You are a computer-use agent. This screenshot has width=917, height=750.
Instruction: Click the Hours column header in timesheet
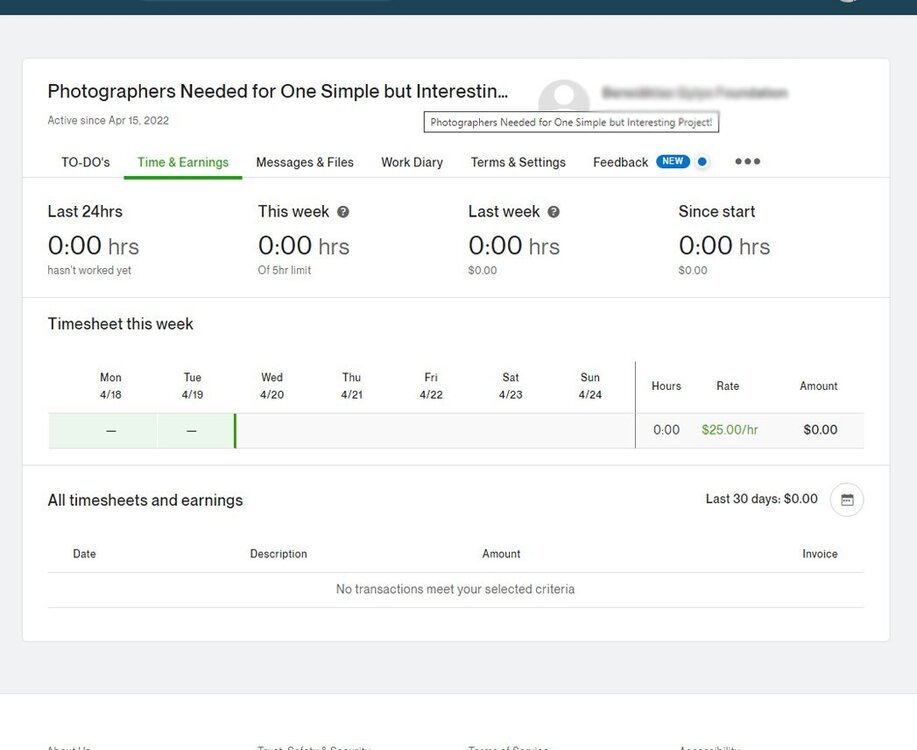[x=666, y=386]
